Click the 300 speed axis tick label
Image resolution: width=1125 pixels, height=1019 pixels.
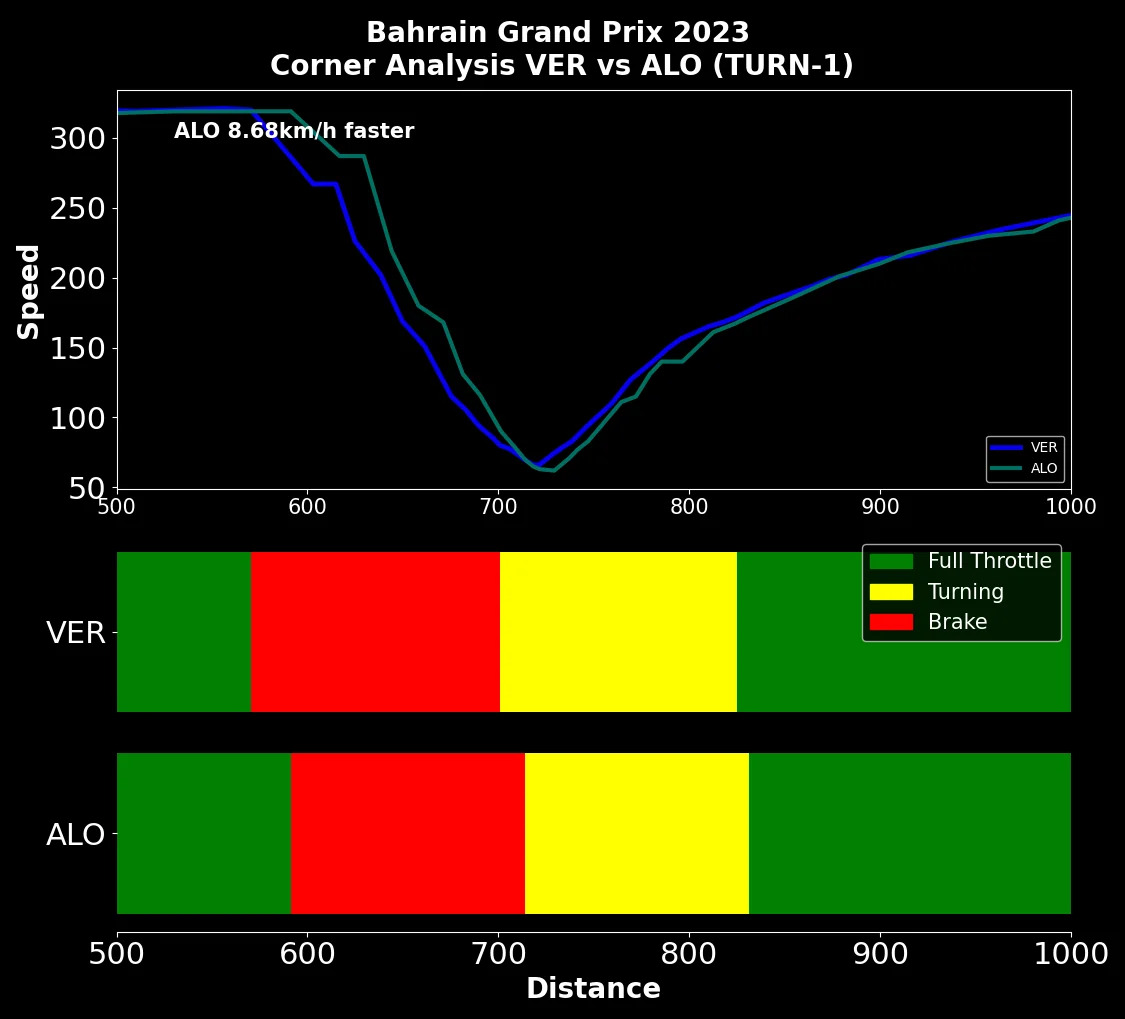pos(77,138)
